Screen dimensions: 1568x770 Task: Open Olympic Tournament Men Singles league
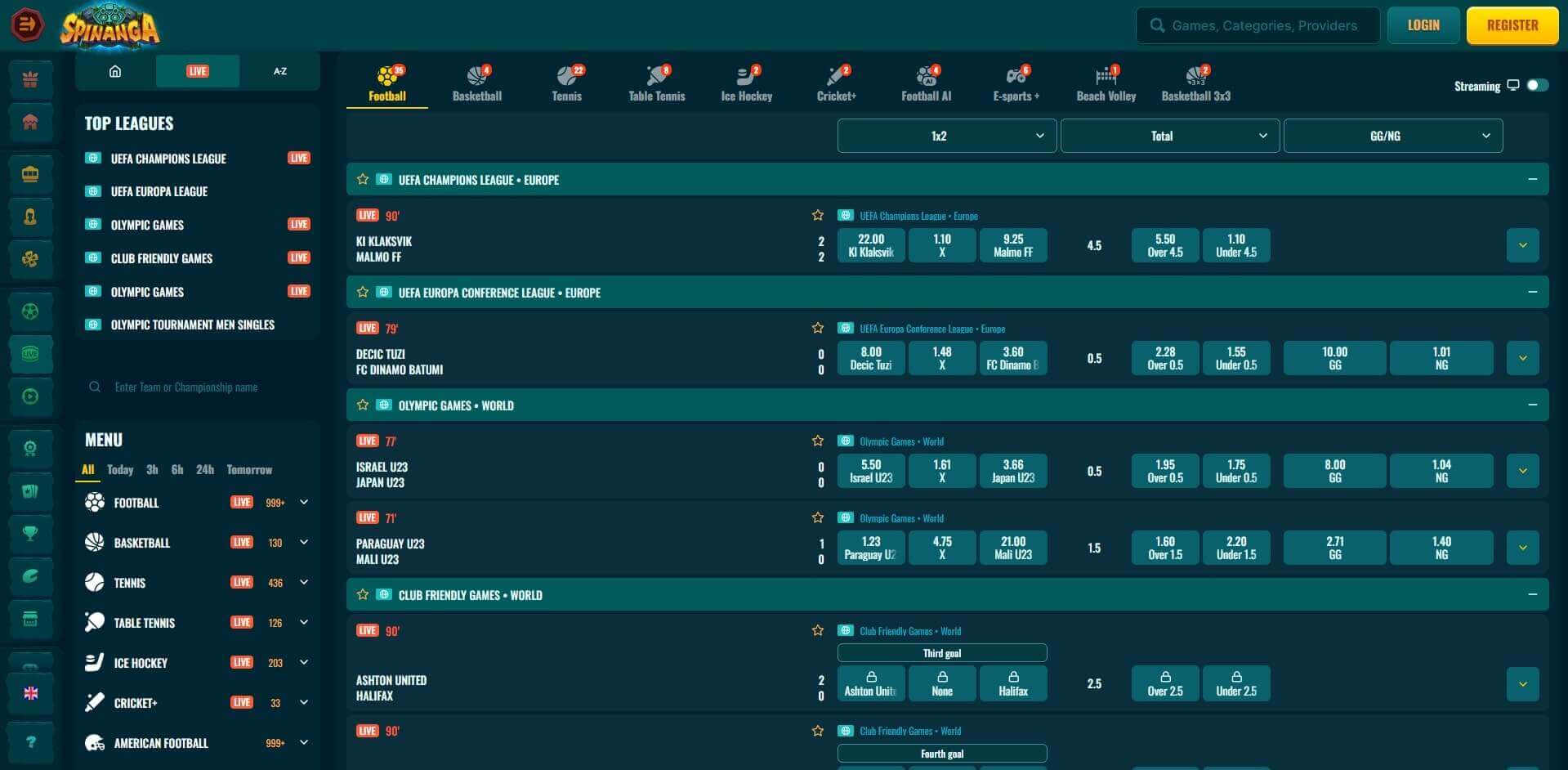click(x=193, y=325)
